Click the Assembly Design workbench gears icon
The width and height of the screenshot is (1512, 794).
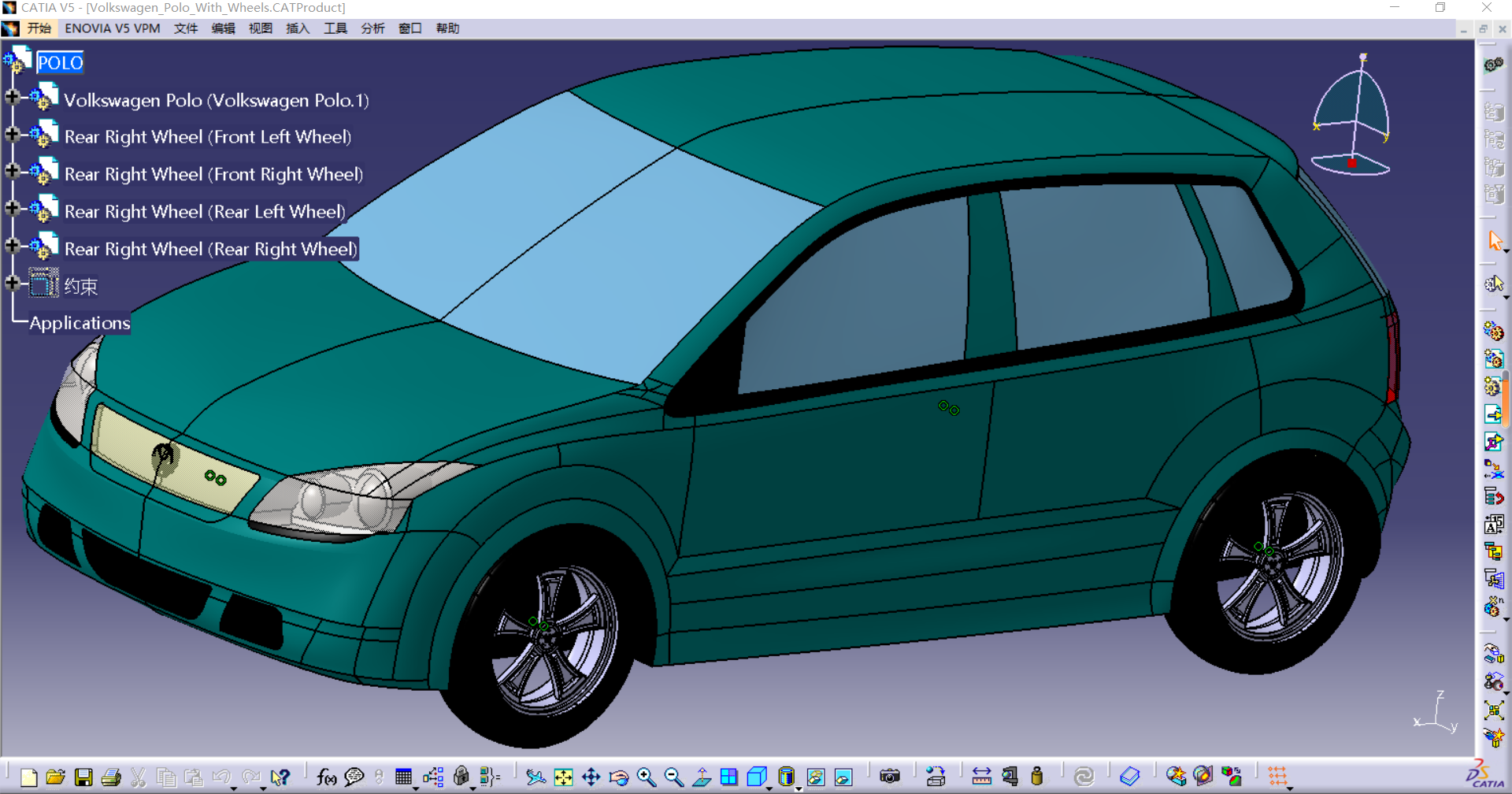point(1494,65)
